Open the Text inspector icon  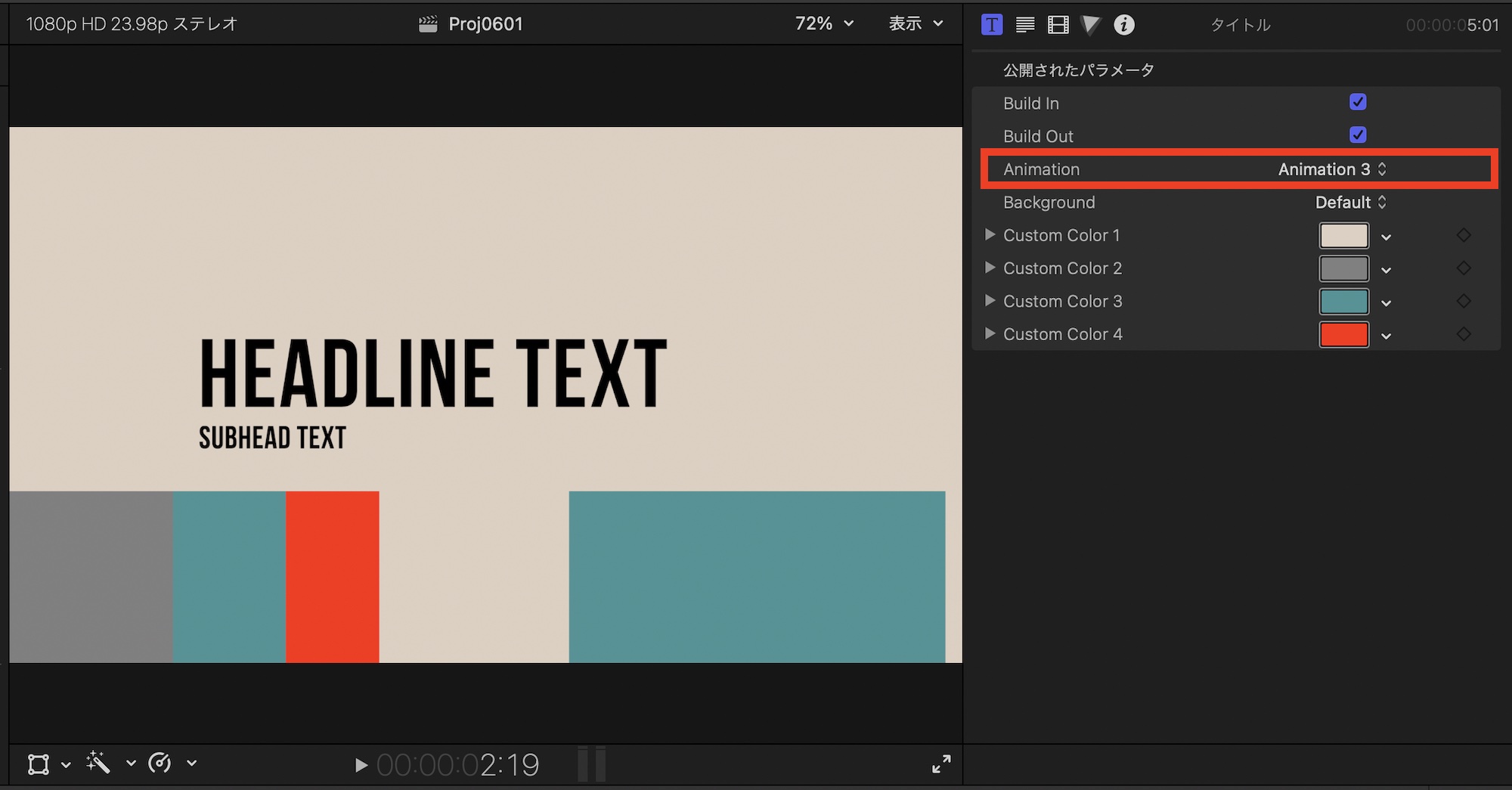[1025, 25]
